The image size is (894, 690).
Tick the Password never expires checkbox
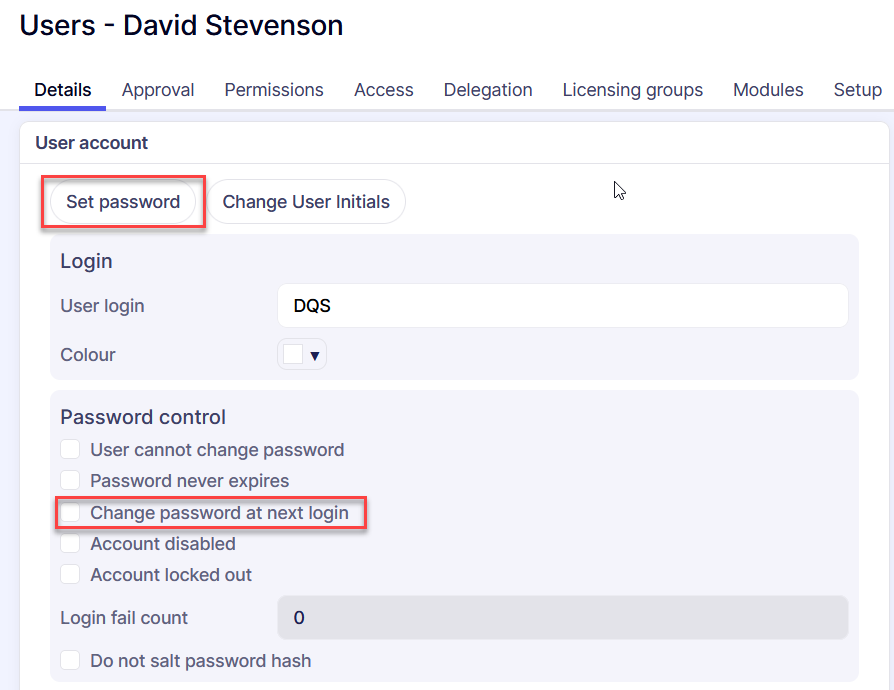tap(70, 481)
